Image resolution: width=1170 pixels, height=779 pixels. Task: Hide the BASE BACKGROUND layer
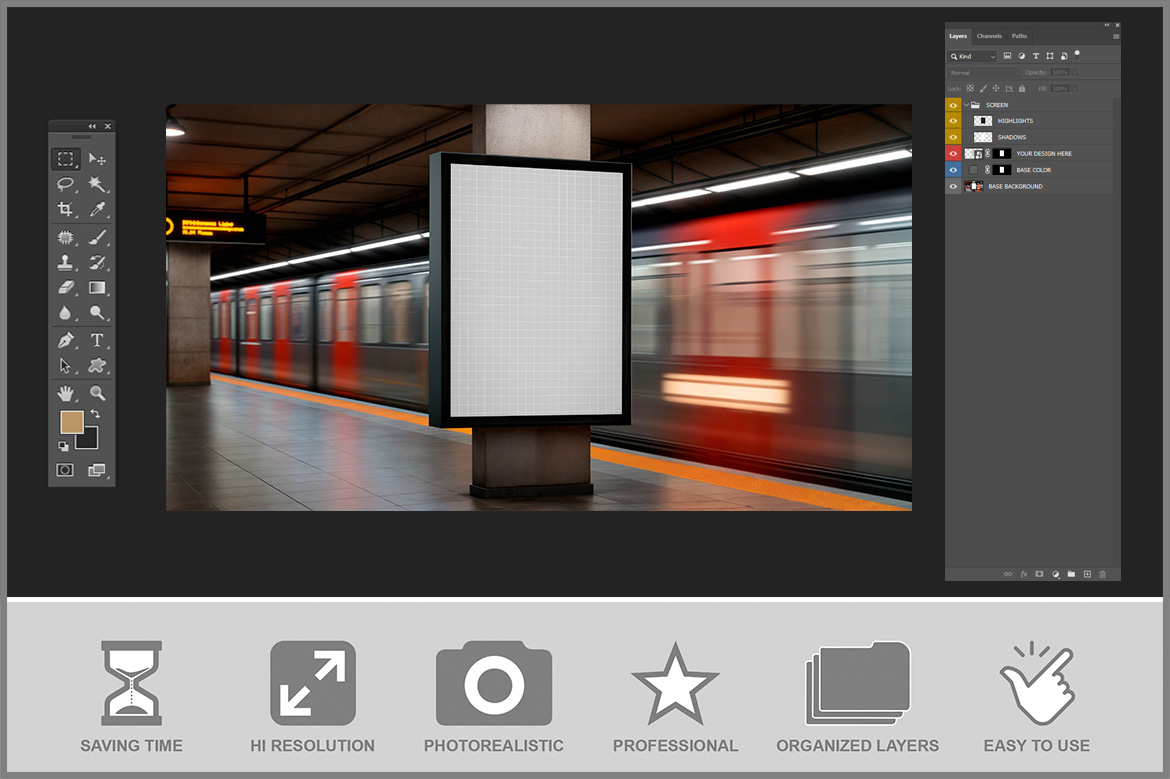(953, 187)
